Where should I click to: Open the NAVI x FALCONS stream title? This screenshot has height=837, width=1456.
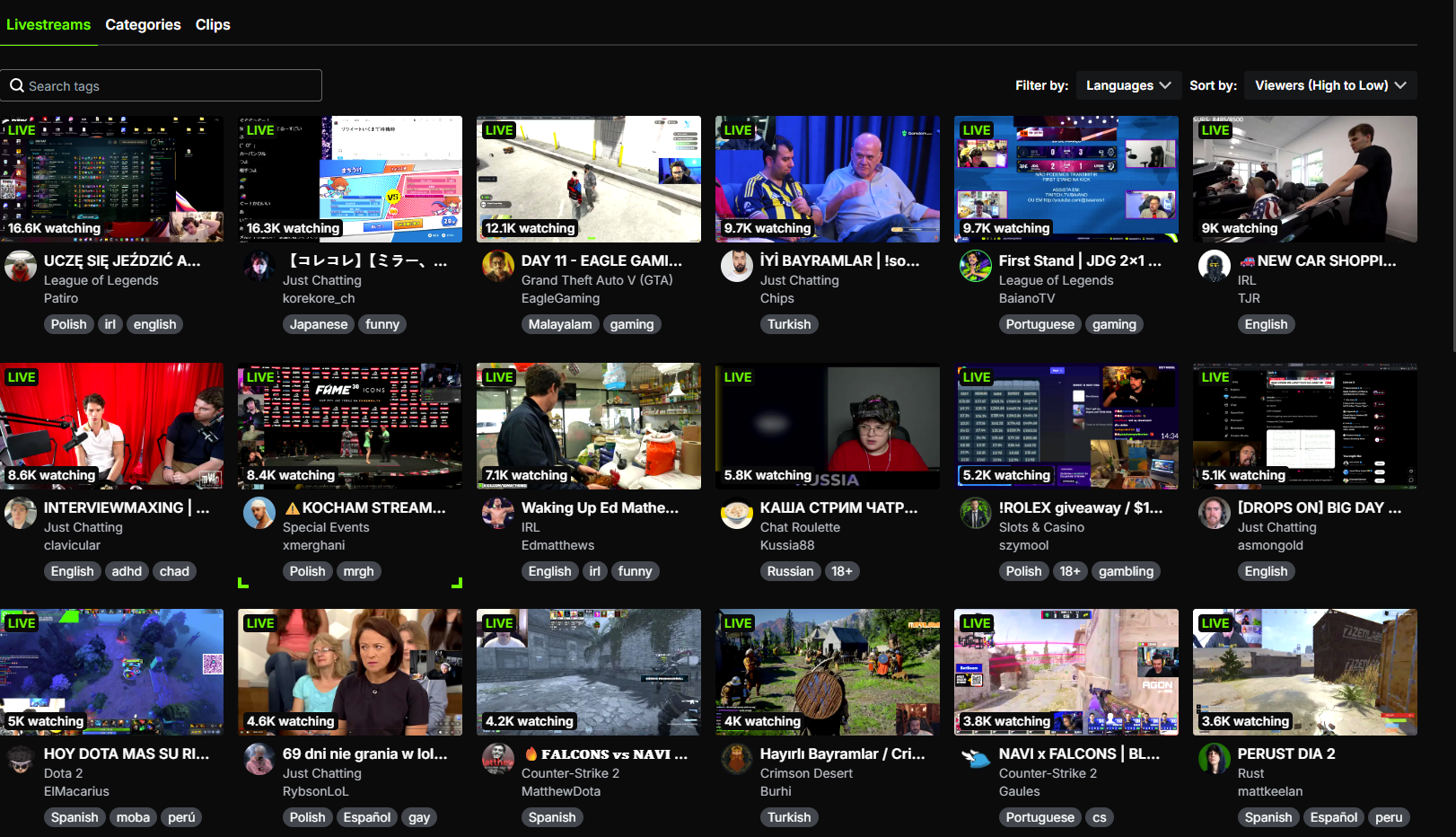pos(1079,753)
